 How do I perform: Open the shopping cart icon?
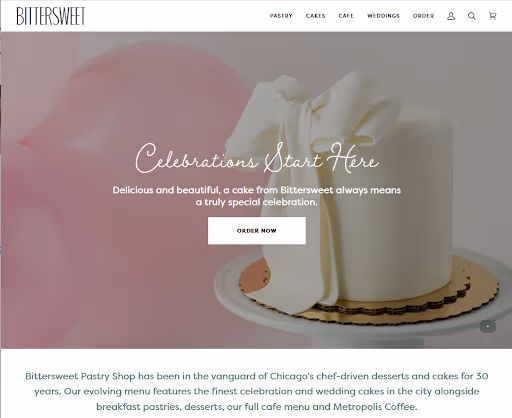(492, 16)
